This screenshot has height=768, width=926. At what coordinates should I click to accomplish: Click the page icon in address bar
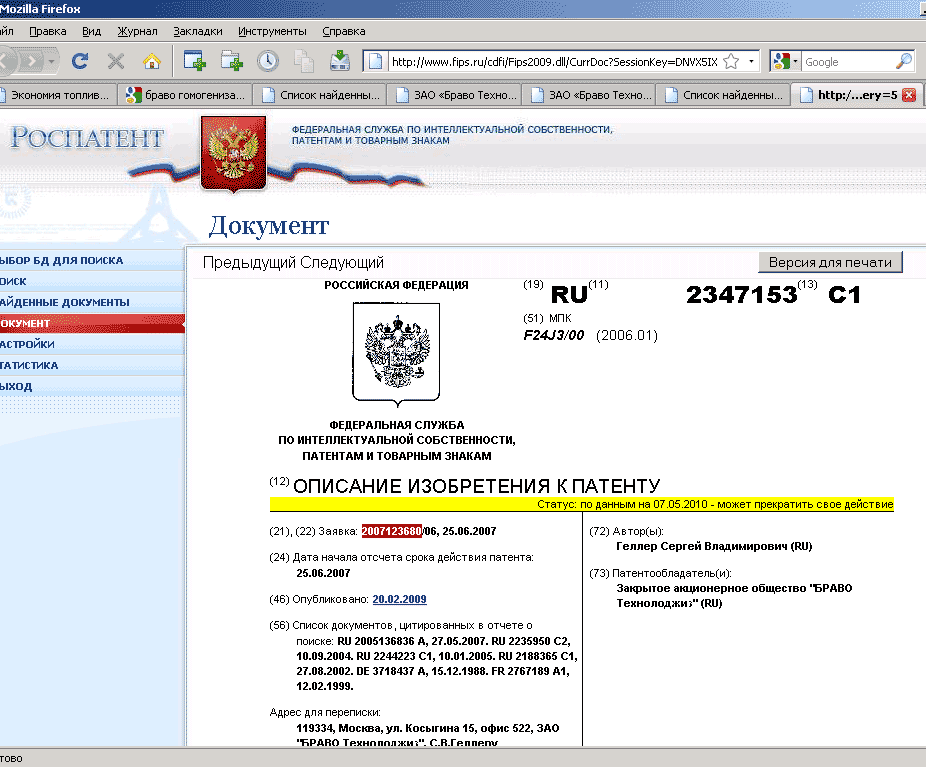pos(375,61)
